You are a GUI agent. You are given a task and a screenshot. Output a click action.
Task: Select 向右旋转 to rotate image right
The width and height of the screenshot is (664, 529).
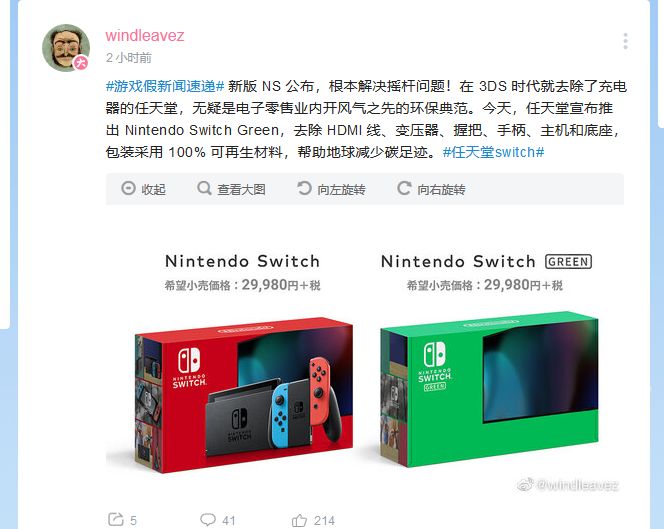441,189
